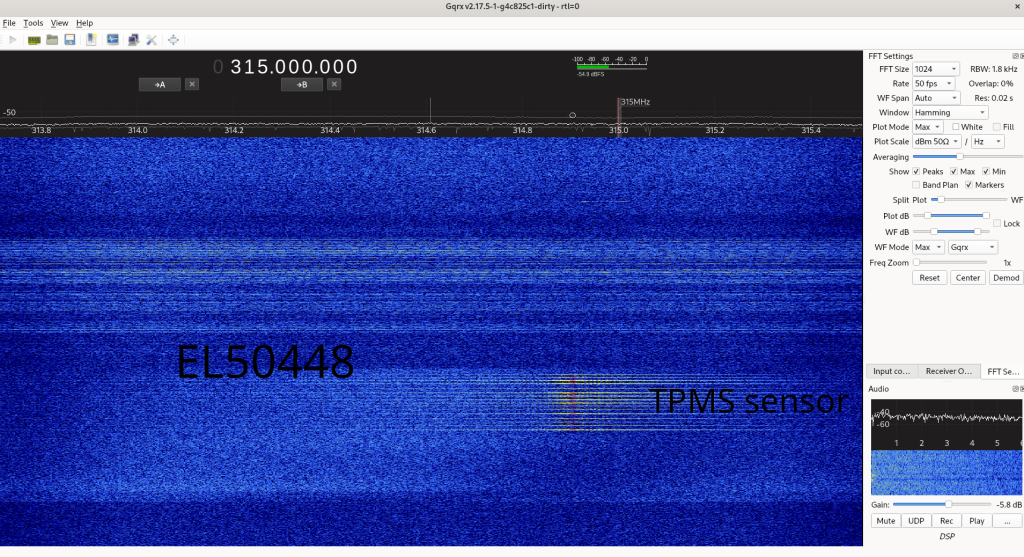Open the Window Hamming dropdown
Viewport: 1024px width, 557px height.
tap(950, 112)
